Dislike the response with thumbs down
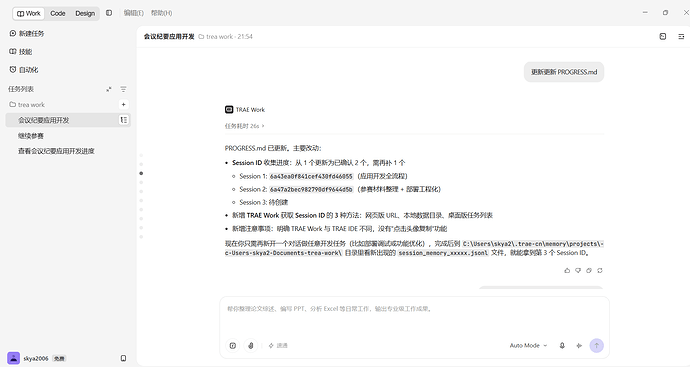The height and width of the screenshot is (367, 690). [578, 270]
